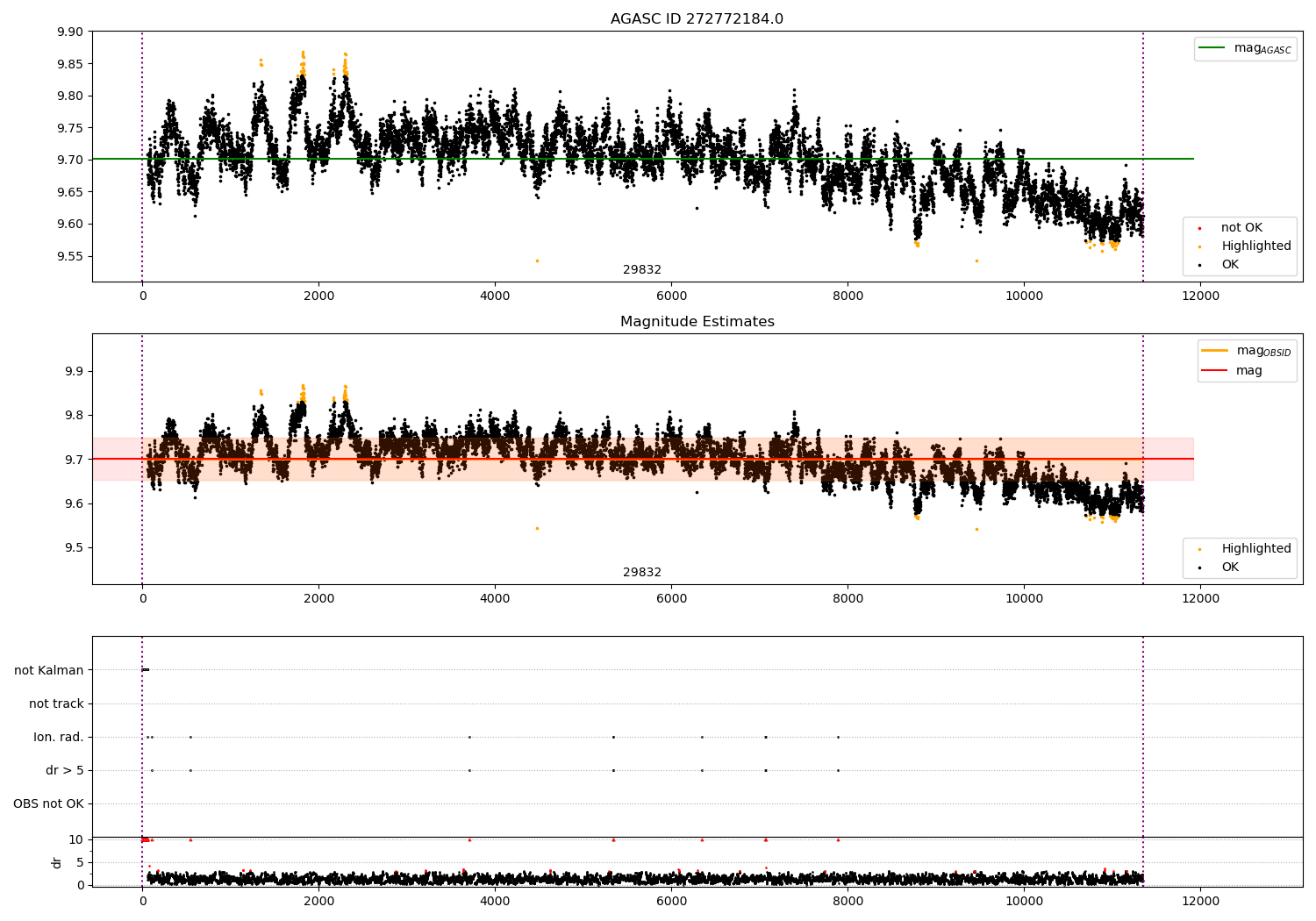This screenshot has height=921, width=1316.
Task: Click the '29832' annotation in the Magnitude Estimates plot
Action: coord(642,573)
